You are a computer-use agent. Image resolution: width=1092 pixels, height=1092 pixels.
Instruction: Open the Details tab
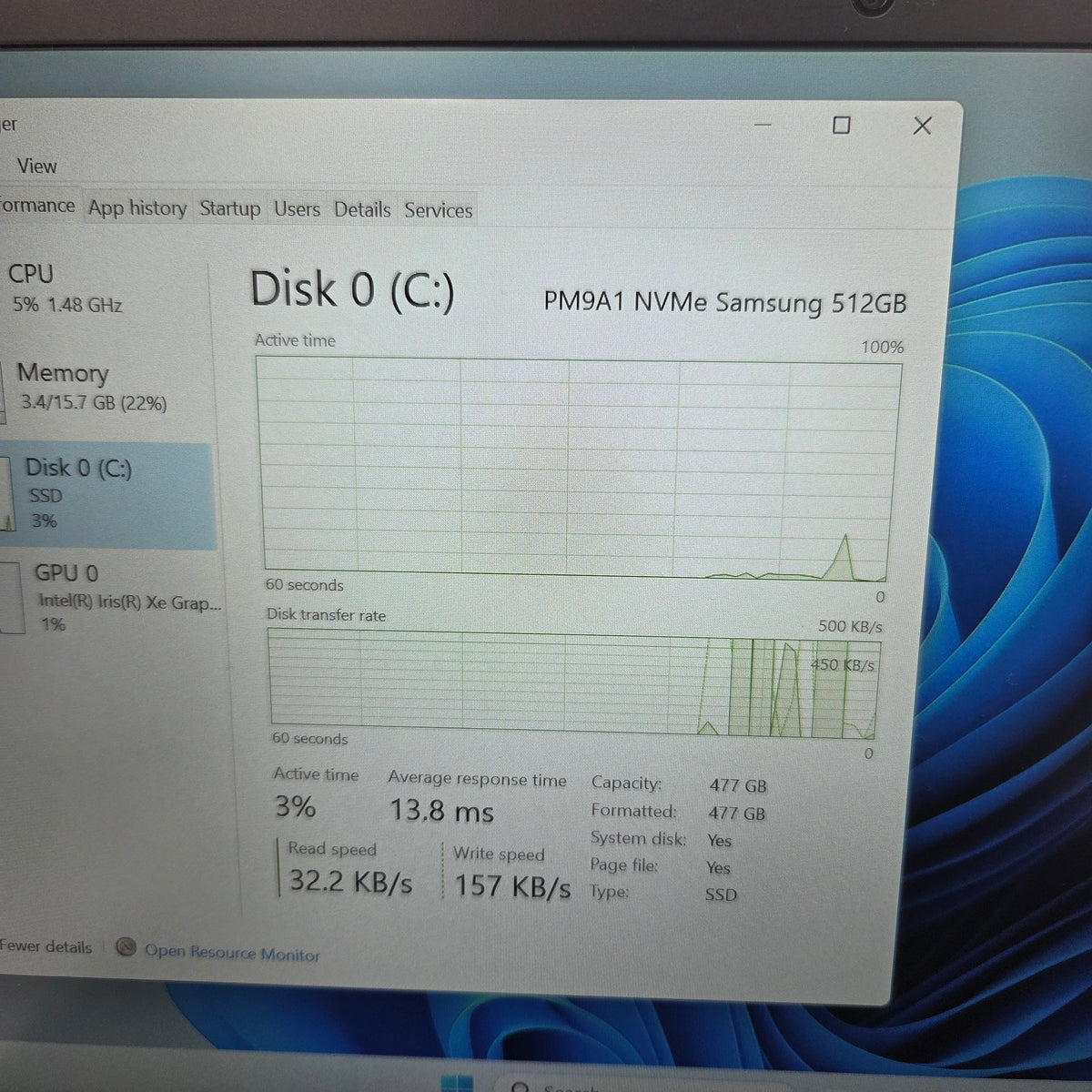pyautogui.click(x=361, y=209)
